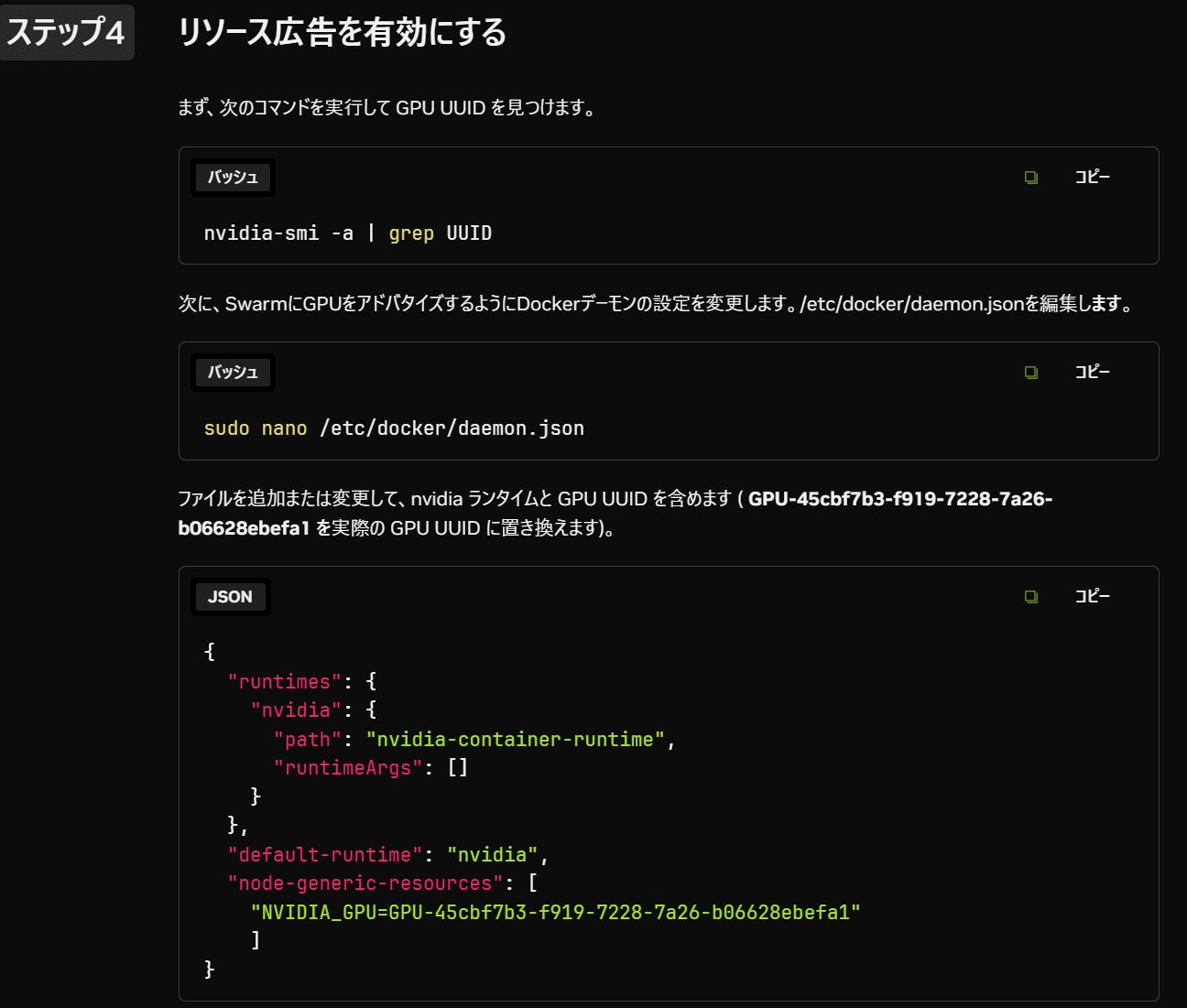
Task: Click the sudo nano /etc/docker/daemon.json command line
Action: [x=394, y=428]
